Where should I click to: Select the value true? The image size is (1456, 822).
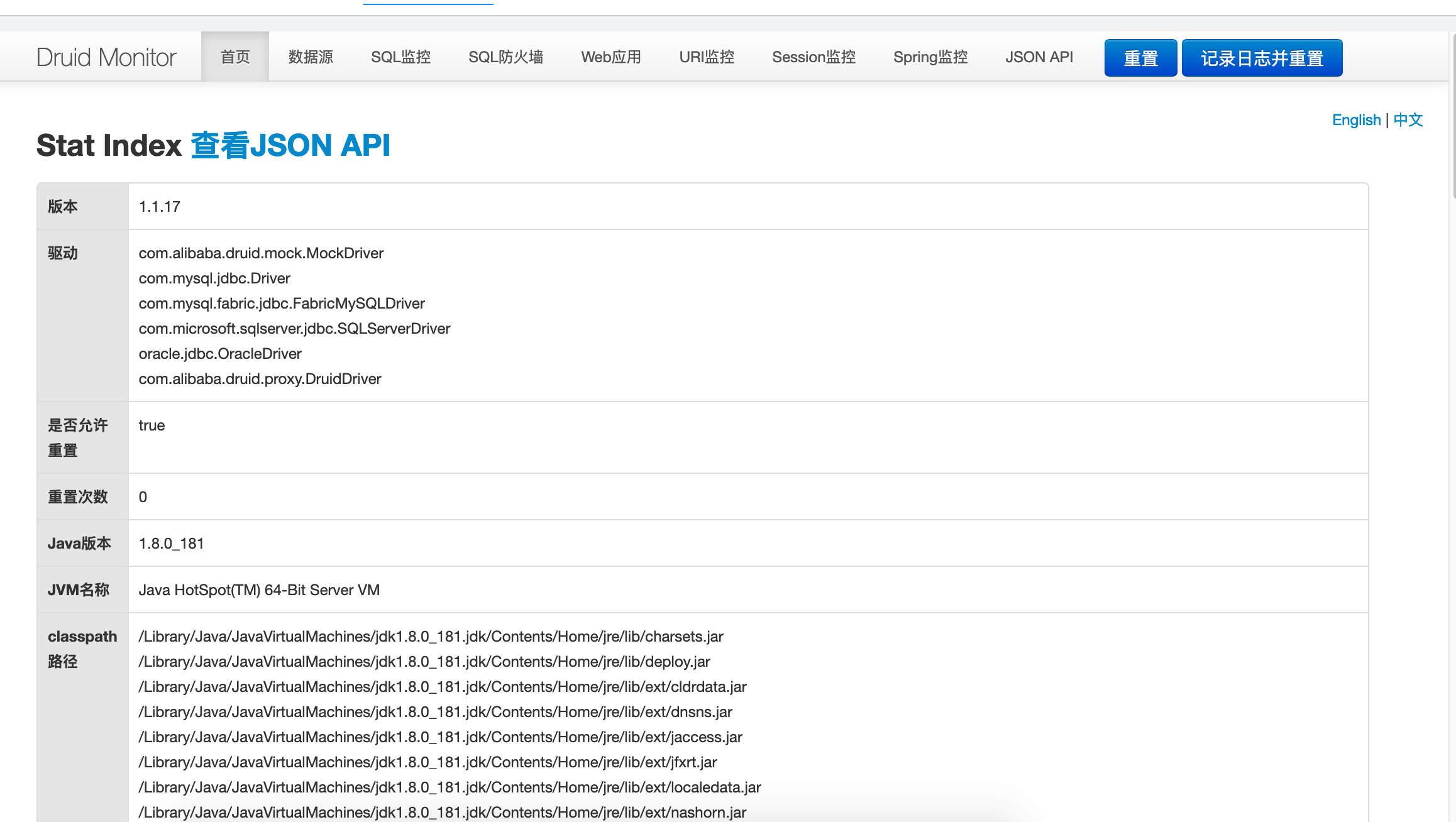(x=152, y=425)
